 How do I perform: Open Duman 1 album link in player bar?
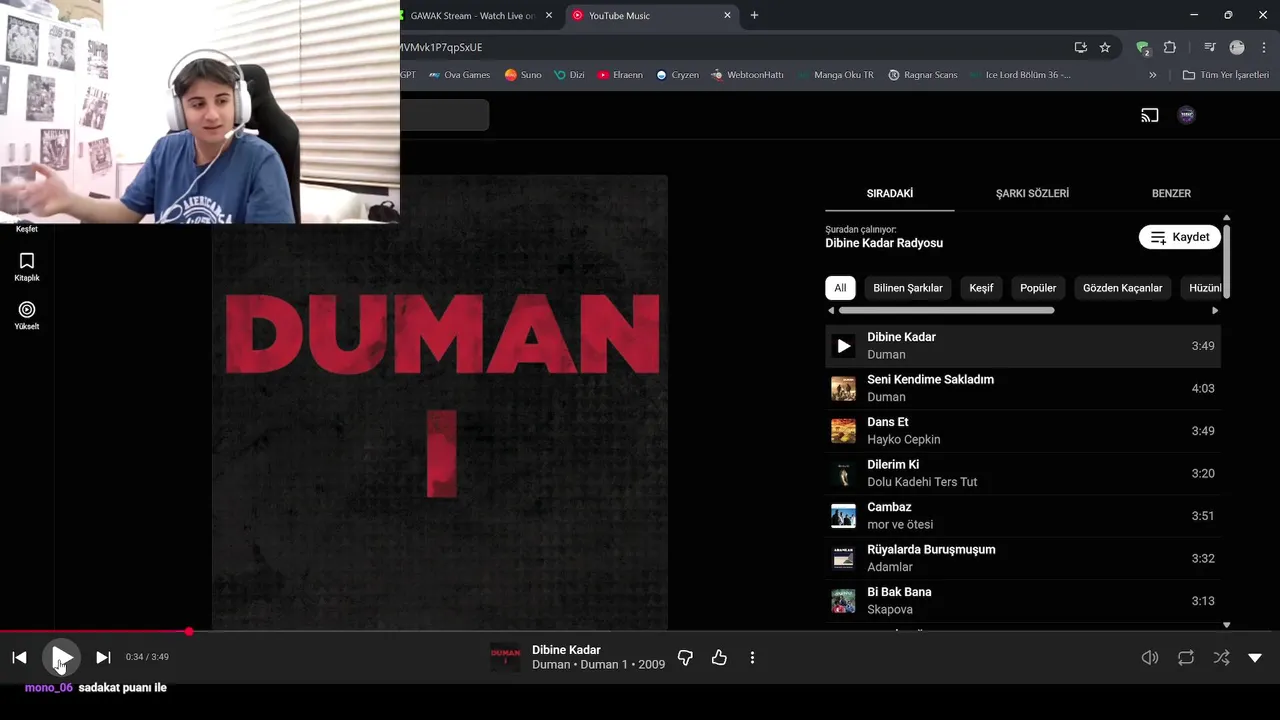click(604, 665)
